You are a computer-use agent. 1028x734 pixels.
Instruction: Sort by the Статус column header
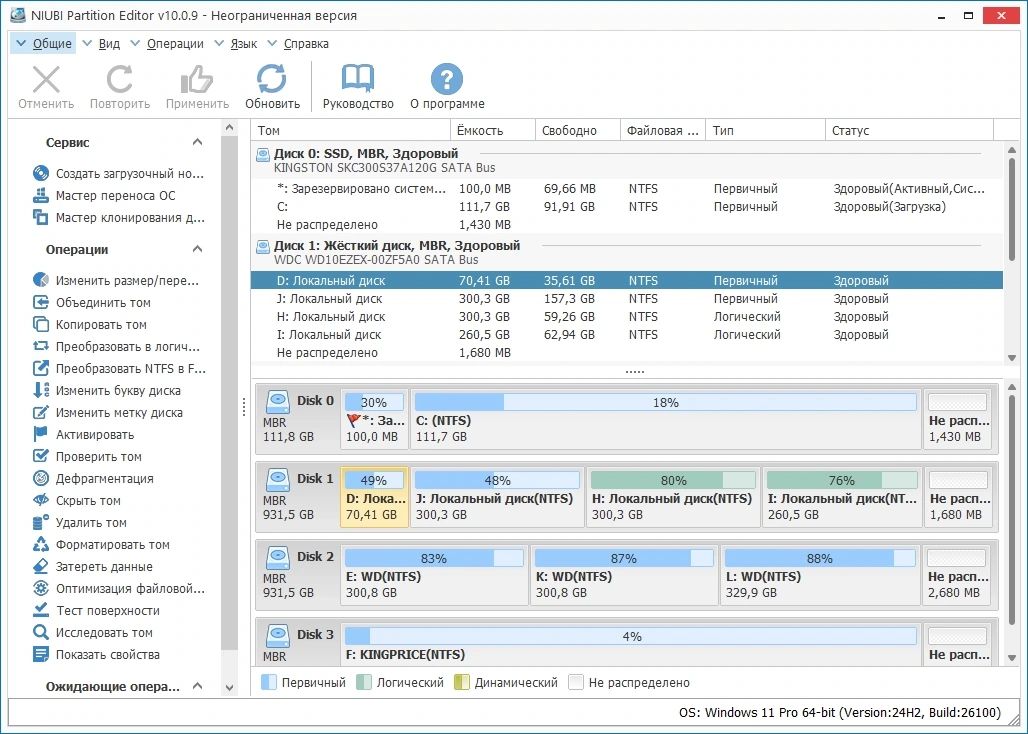coord(909,130)
